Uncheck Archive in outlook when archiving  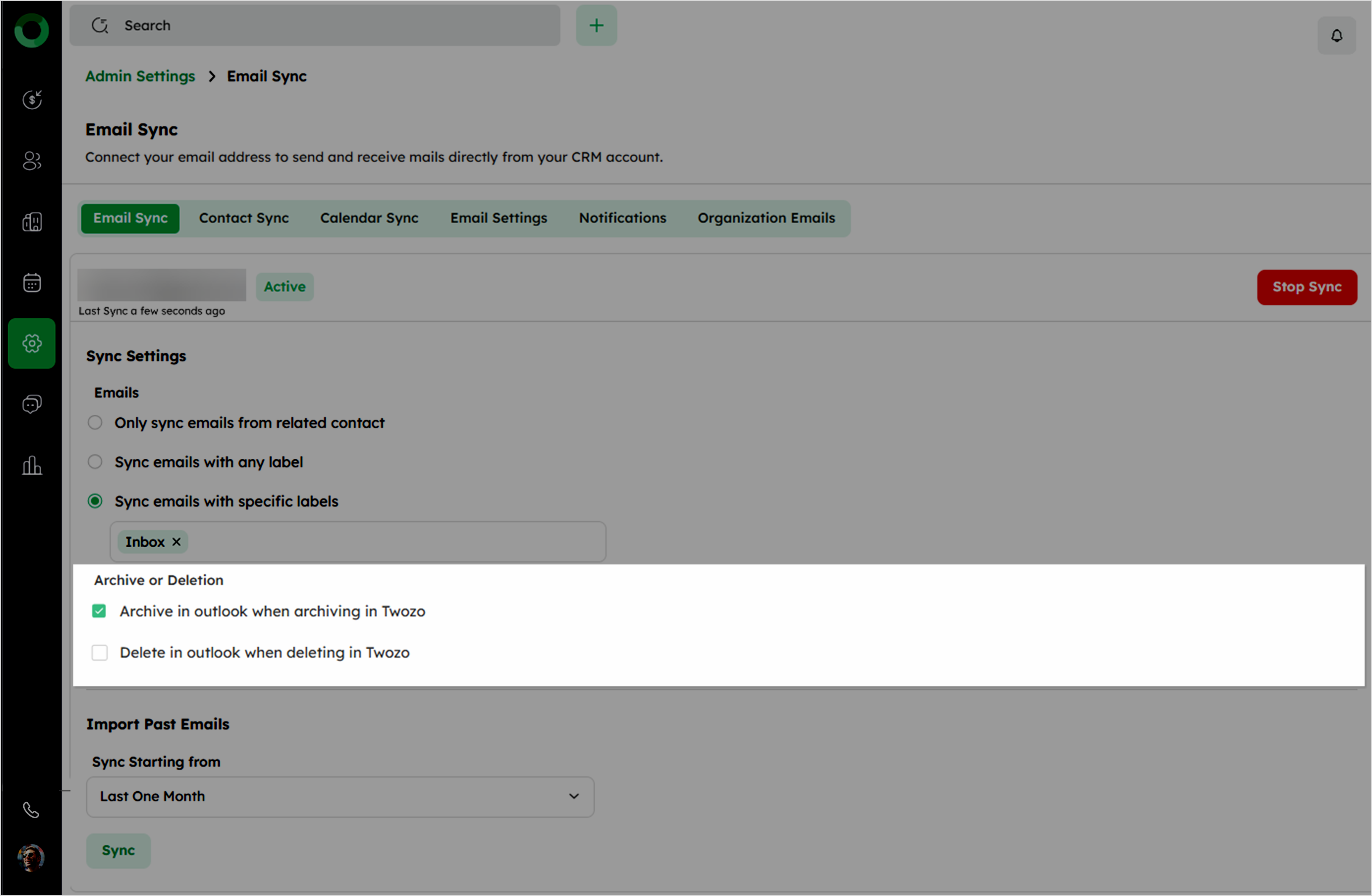pos(99,611)
